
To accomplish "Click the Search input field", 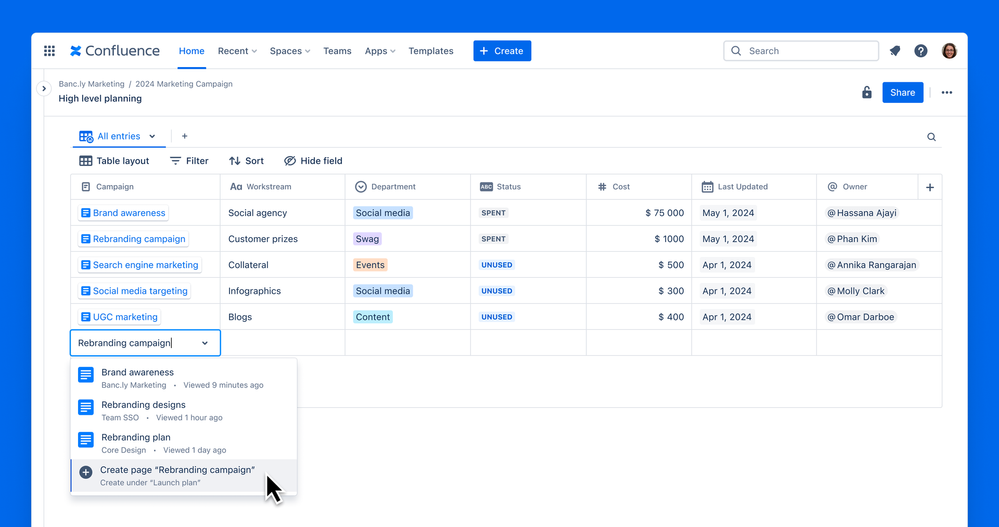I will (x=801, y=51).
